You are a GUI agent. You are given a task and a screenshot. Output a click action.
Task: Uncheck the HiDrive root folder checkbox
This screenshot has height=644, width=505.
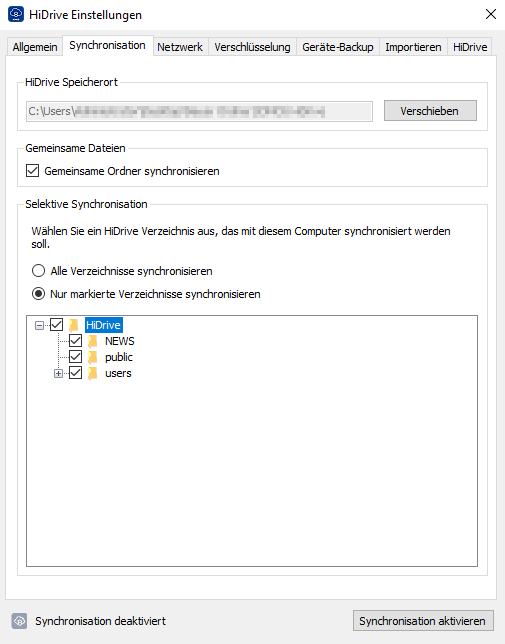tap(56, 325)
